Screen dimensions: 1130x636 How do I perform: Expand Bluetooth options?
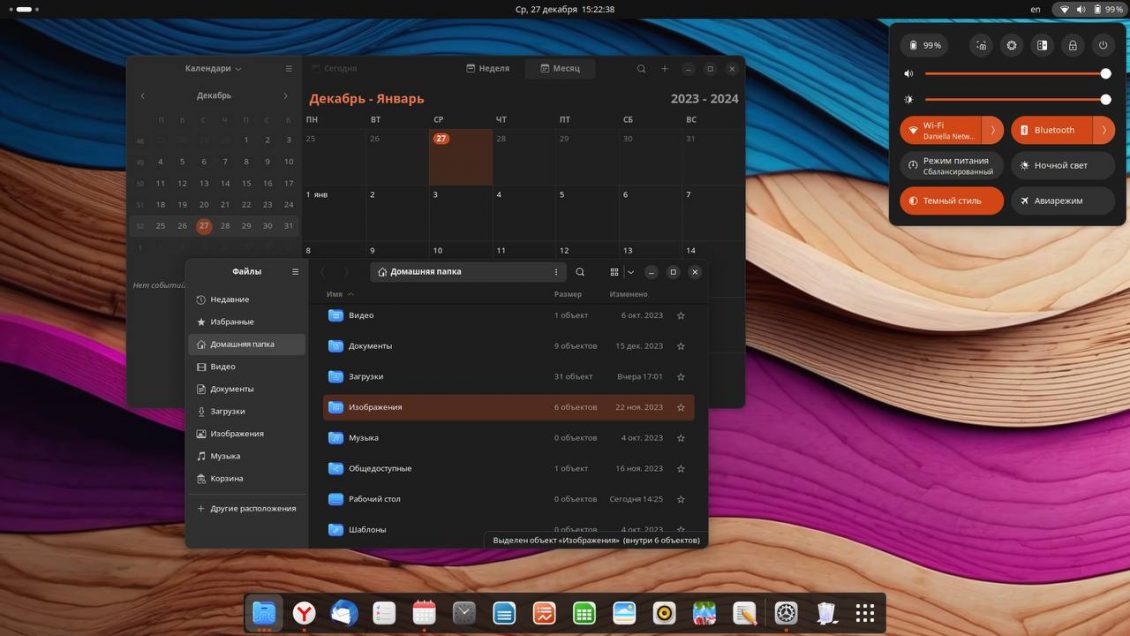click(1103, 129)
